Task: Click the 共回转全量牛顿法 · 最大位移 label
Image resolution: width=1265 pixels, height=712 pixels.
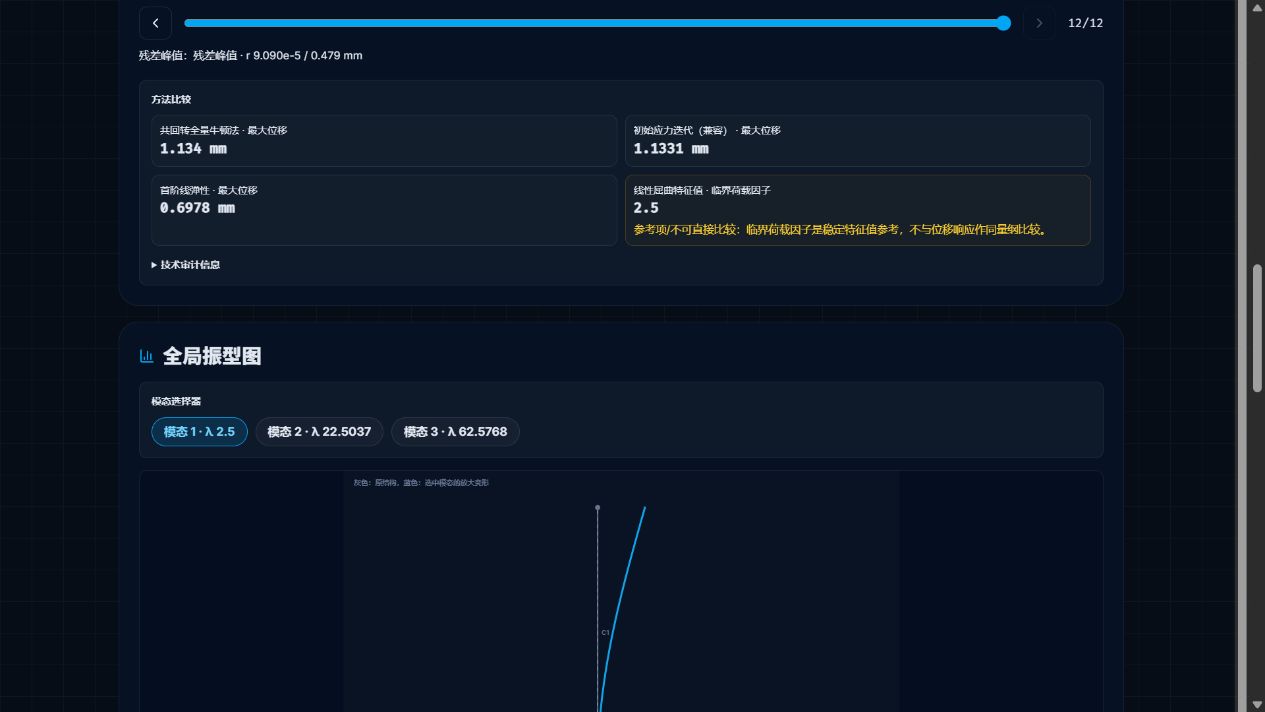Action: pyautogui.click(x=223, y=130)
